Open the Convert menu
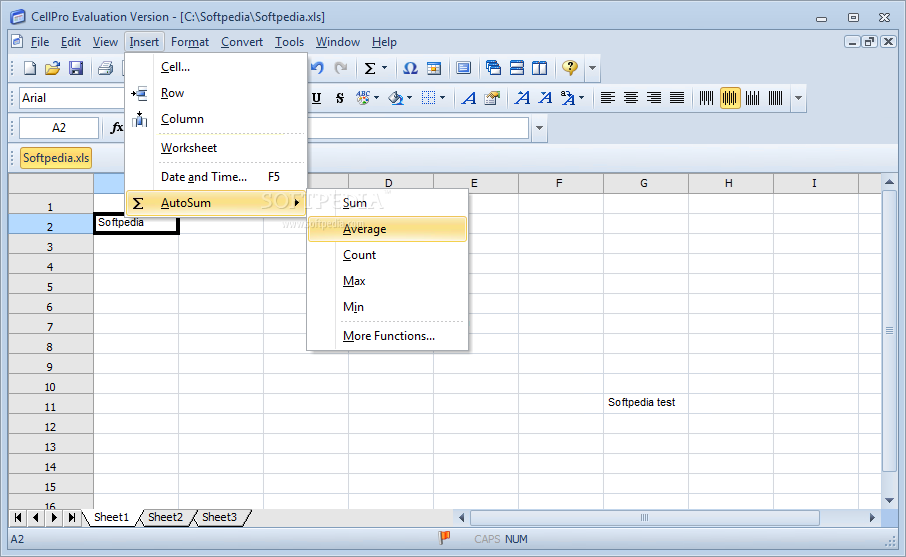The height and width of the screenshot is (557, 906). pos(242,42)
